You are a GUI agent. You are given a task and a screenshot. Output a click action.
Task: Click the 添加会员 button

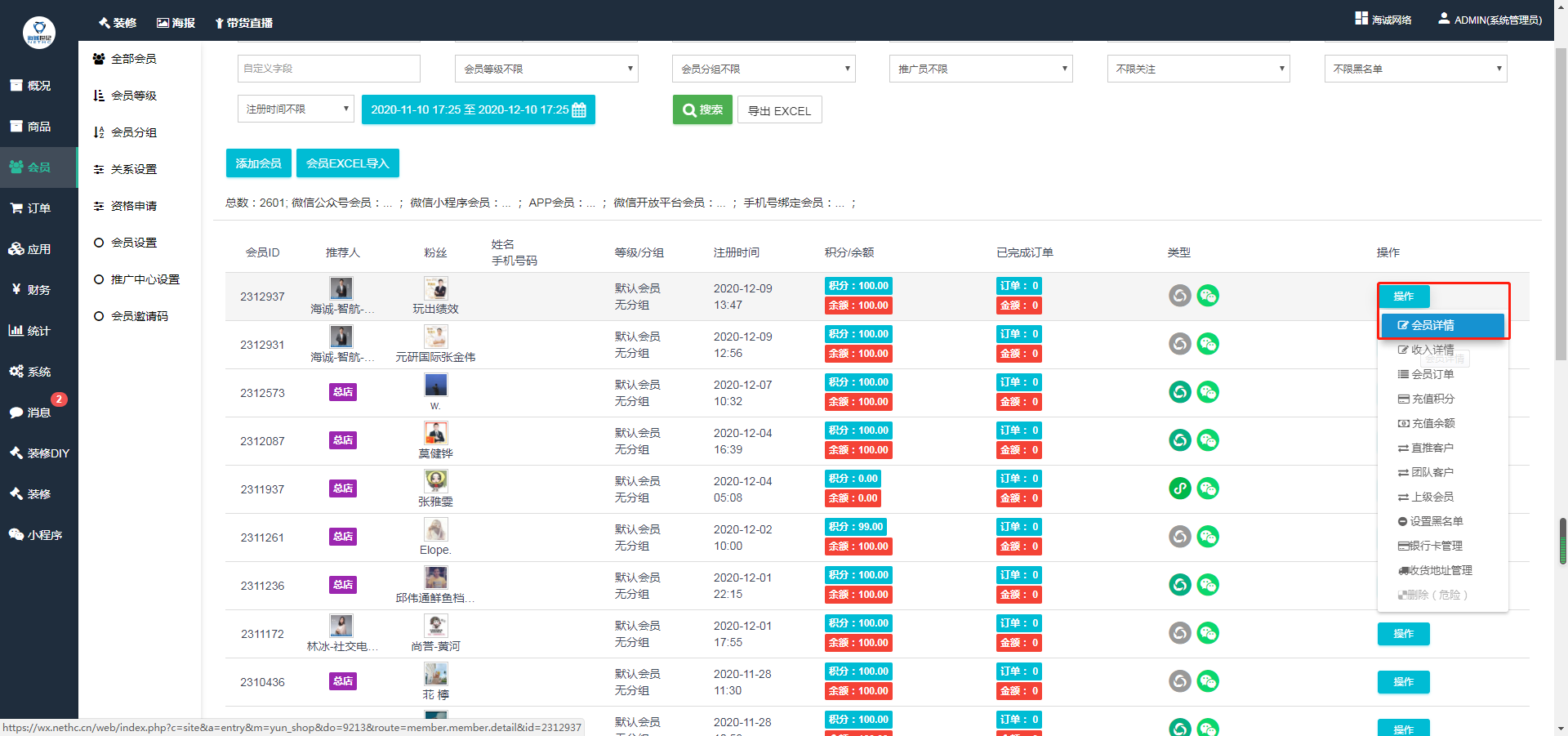[258, 163]
